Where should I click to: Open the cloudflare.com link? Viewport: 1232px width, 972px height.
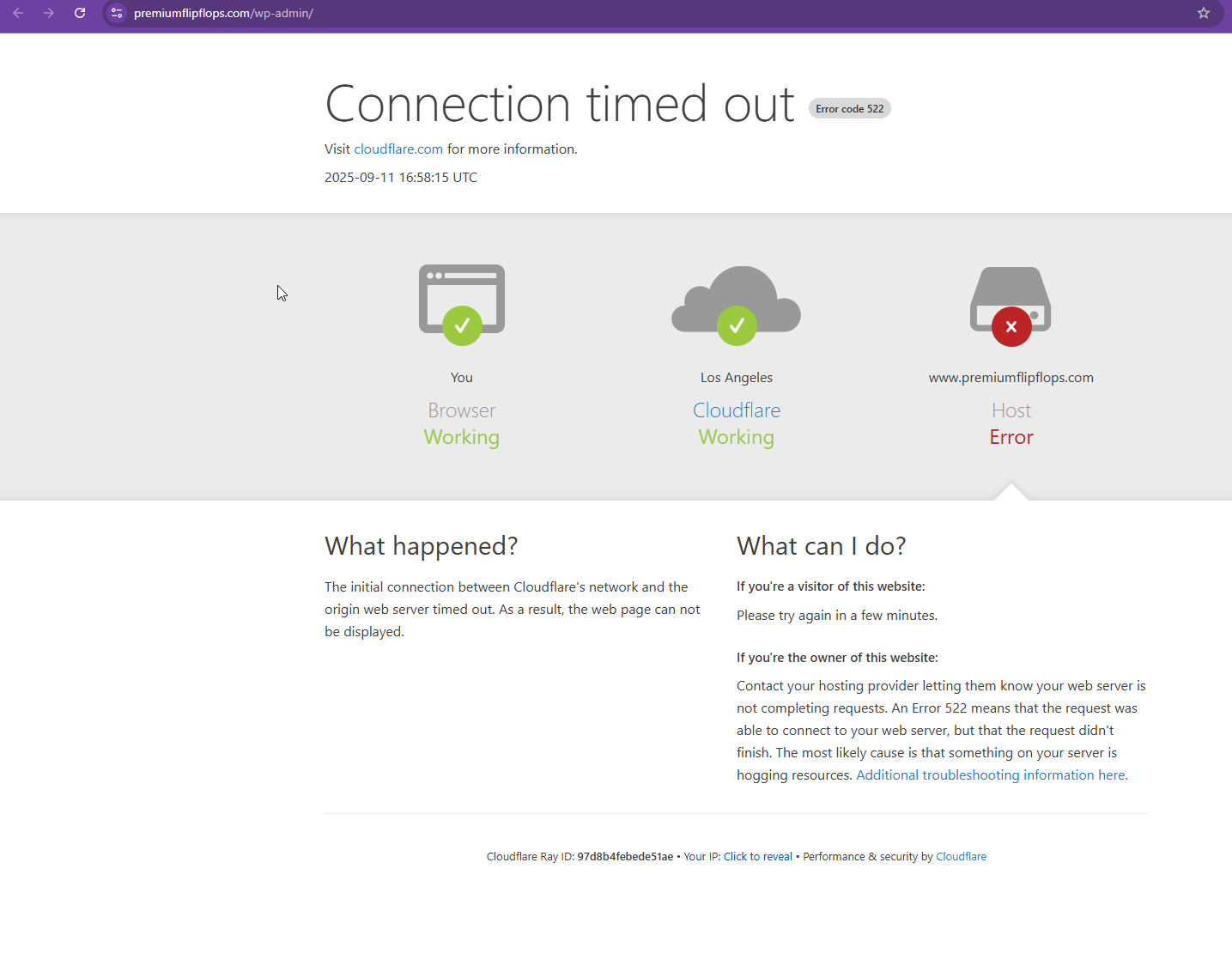398,149
